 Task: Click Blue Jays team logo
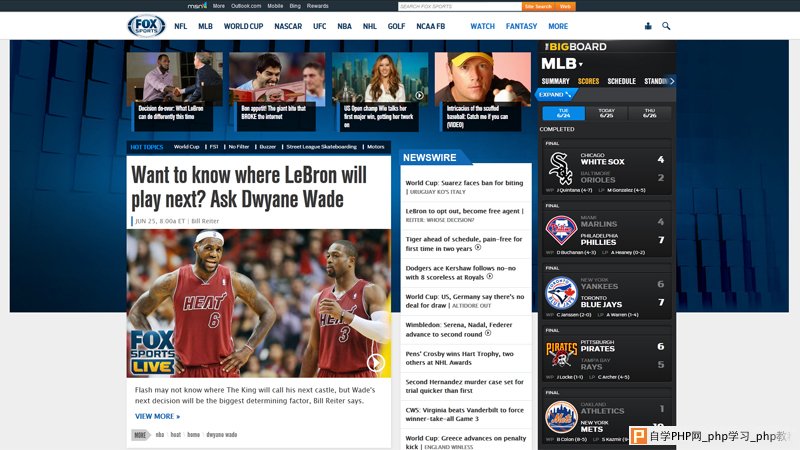(x=561, y=293)
